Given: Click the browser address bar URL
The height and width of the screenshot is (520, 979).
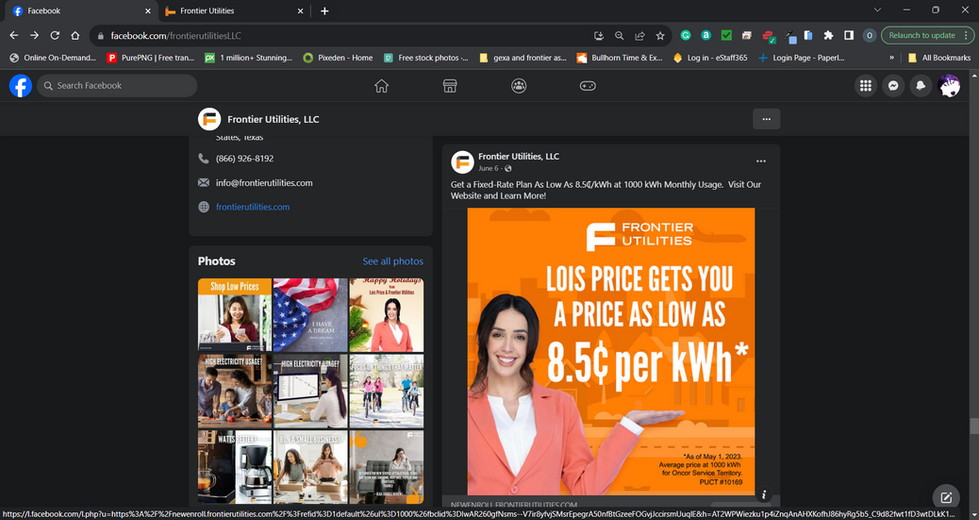Looking at the screenshot, I should pyautogui.click(x=176, y=36).
